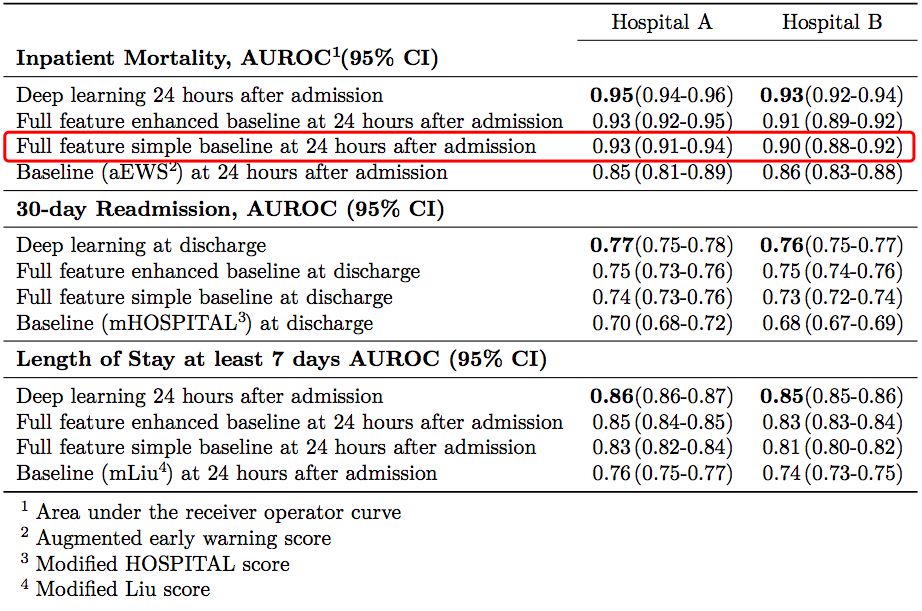
Task: Click the Baseline (mHOSPITAL) at discharge label
Action: tap(195, 322)
